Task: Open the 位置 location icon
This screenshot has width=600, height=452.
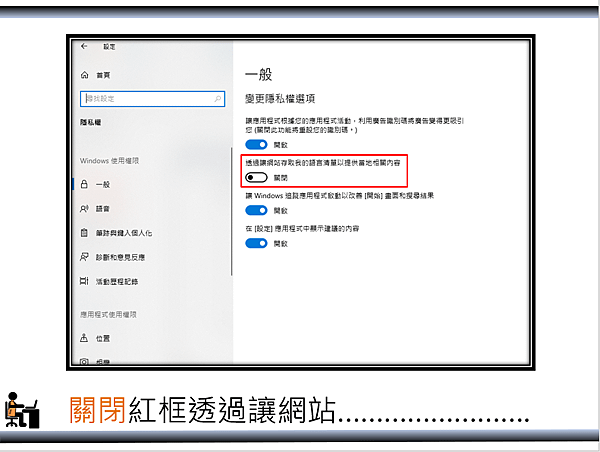Action: (x=84, y=338)
